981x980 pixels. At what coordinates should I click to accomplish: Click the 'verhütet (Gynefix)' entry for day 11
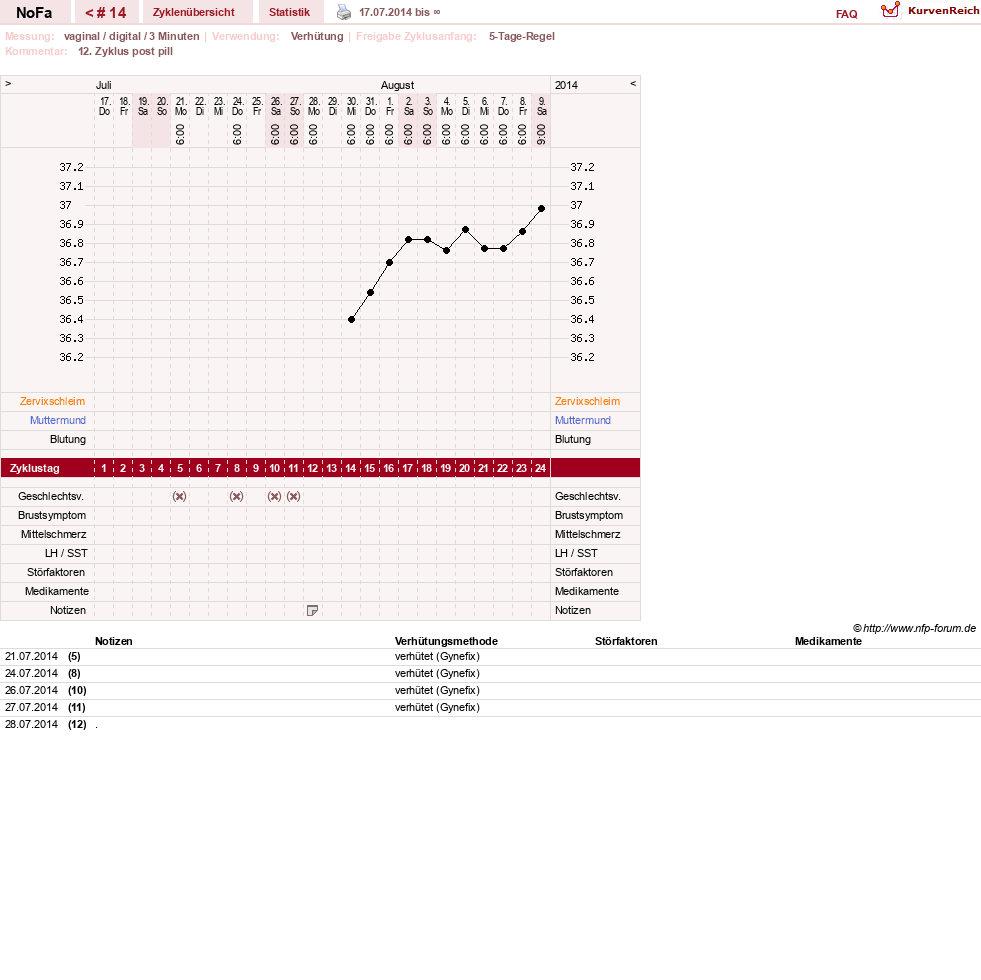pyautogui.click(x=437, y=707)
